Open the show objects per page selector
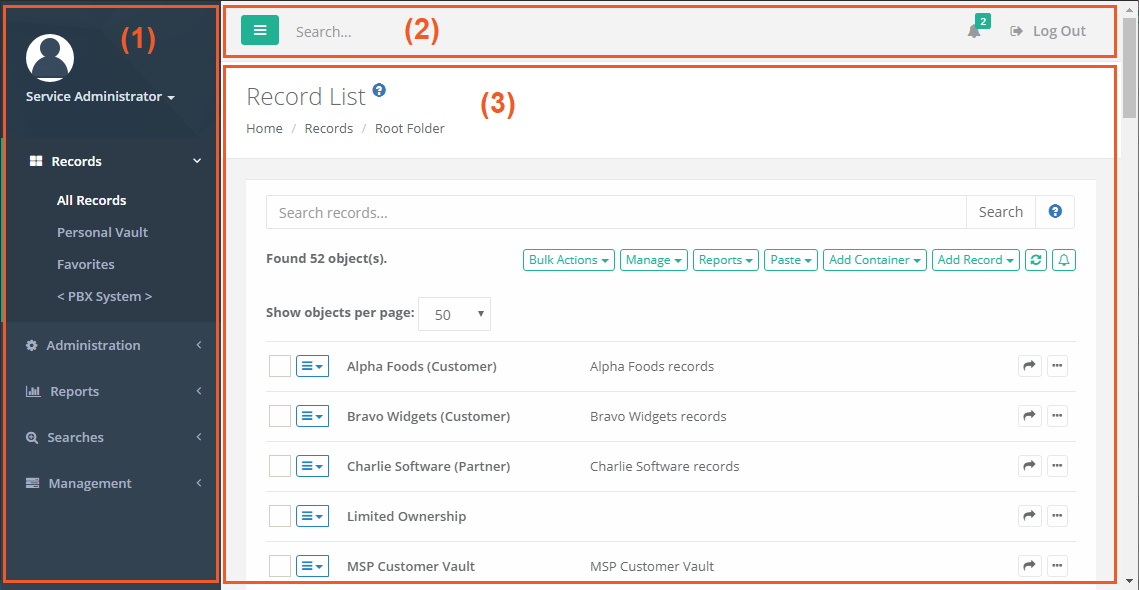 [x=454, y=313]
